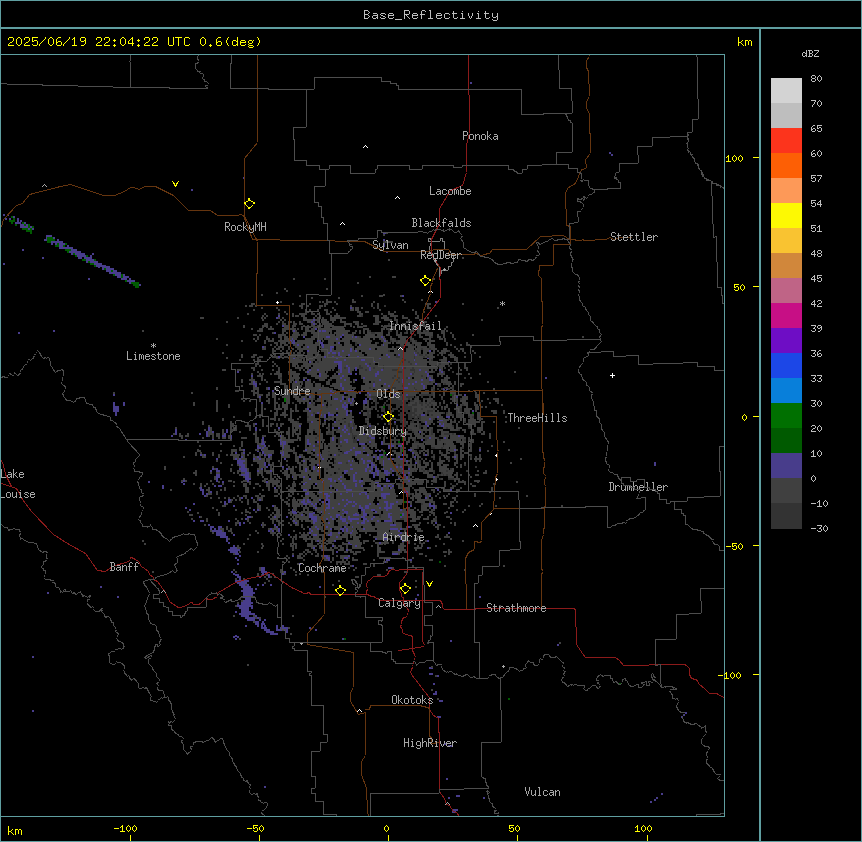The width and height of the screenshot is (862, 842).
Task: Select the Stettler label
Action: (634, 237)
